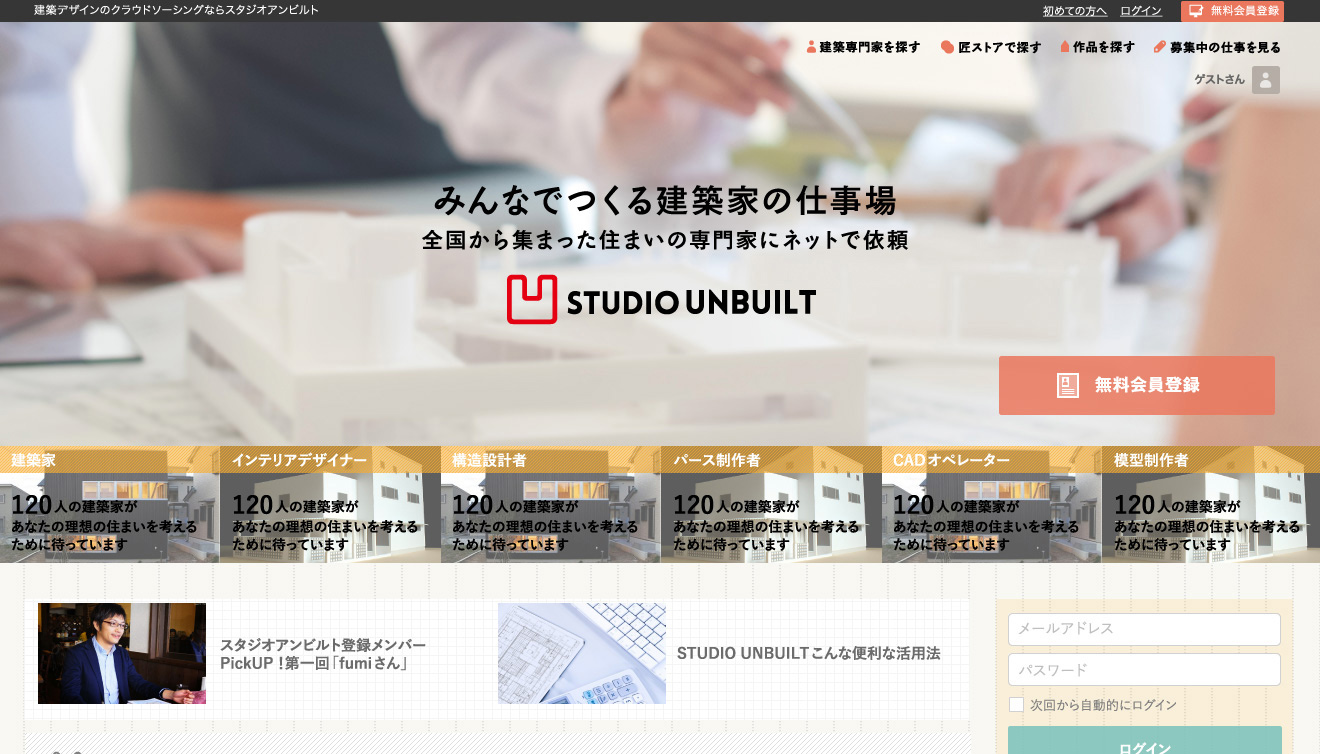Open スタジオアンビルト登録メンバー PickUP article link
Screen dimensions: 1320x754
click(323, 654)
